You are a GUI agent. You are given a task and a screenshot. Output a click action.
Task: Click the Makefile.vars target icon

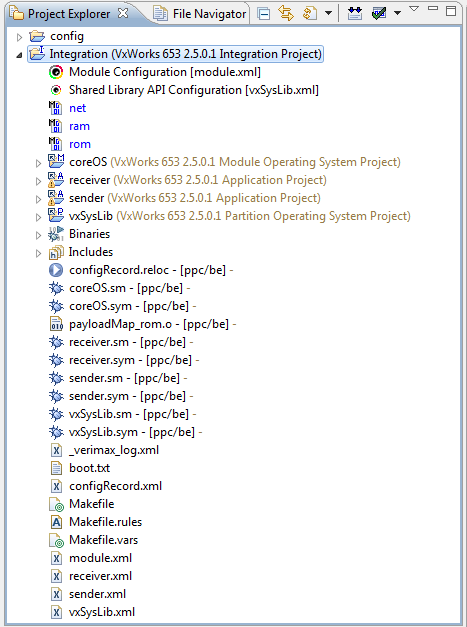(56, 540)
